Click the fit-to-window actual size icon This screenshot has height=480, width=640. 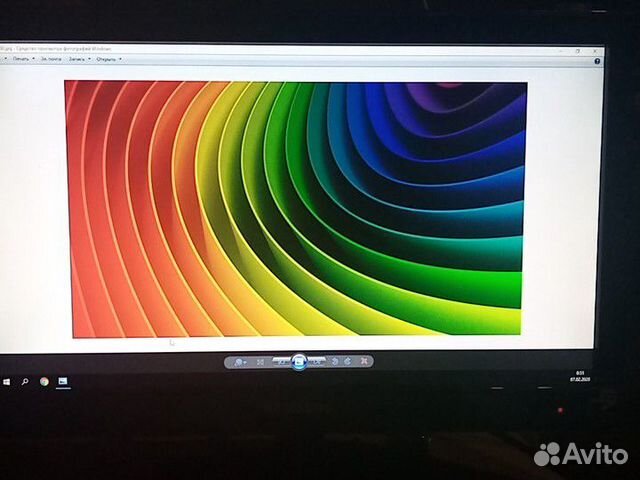click(261, 361)
